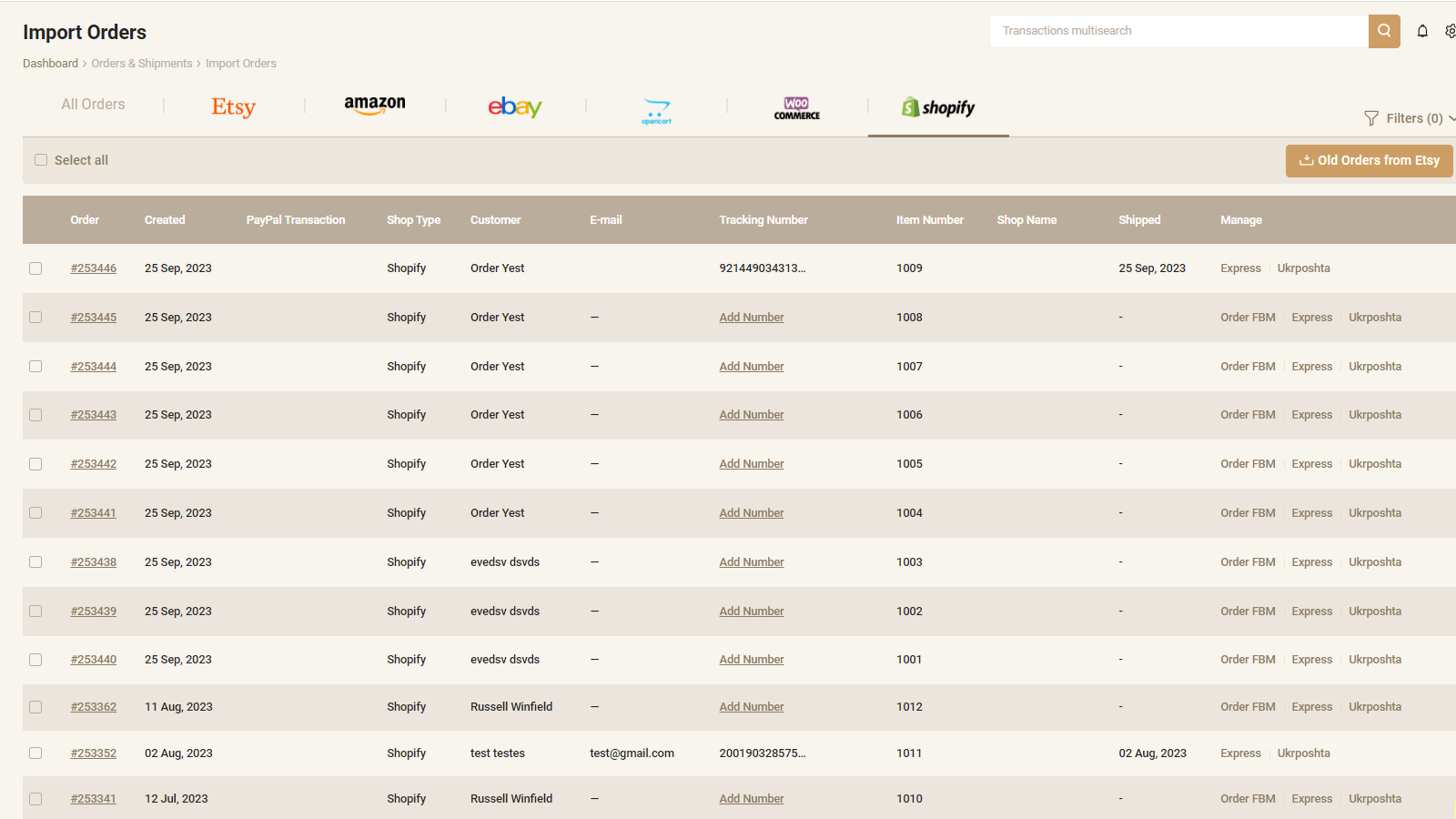This screenshot has width=1456, height=819.
Task: Click Add Number for order #253444
Action: [752, 367]
